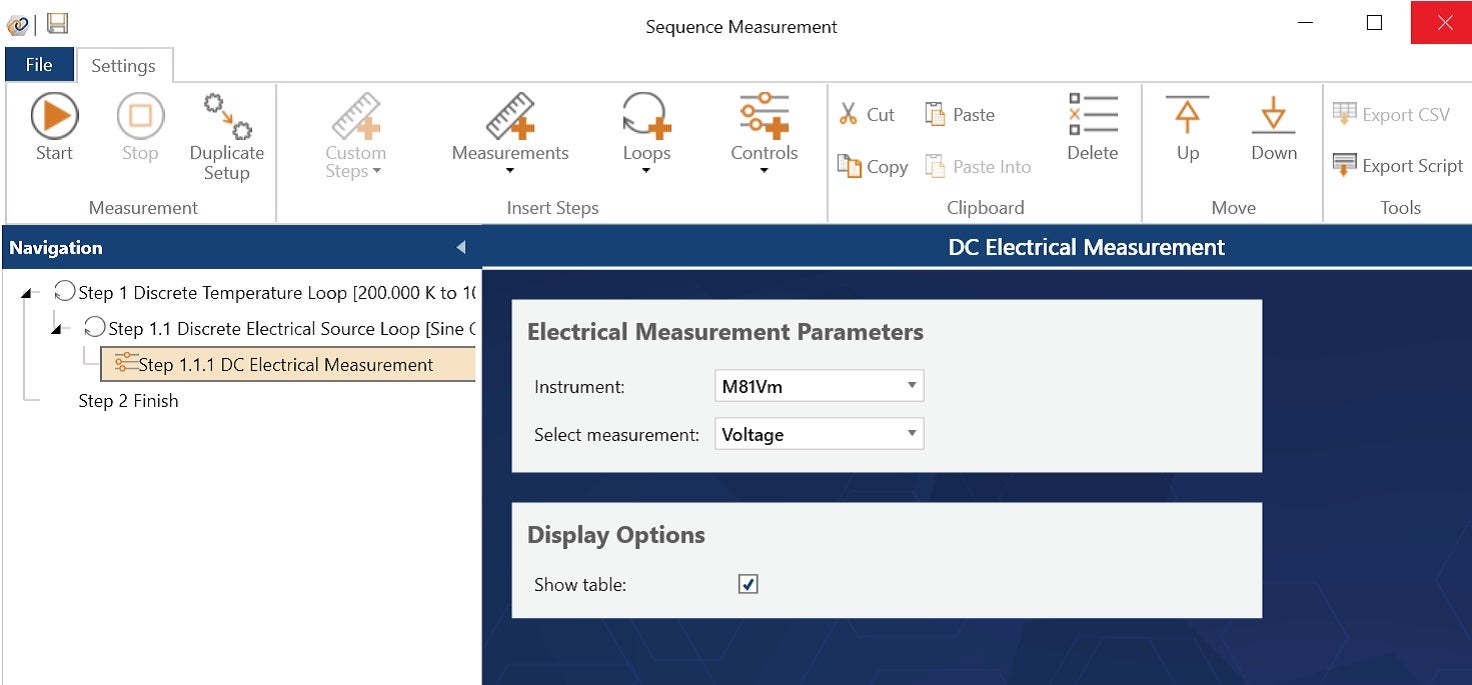The image size is (1472, 685).
Task: Open the Instrument dropdown showing M81Vm
Action: (819, 386)
